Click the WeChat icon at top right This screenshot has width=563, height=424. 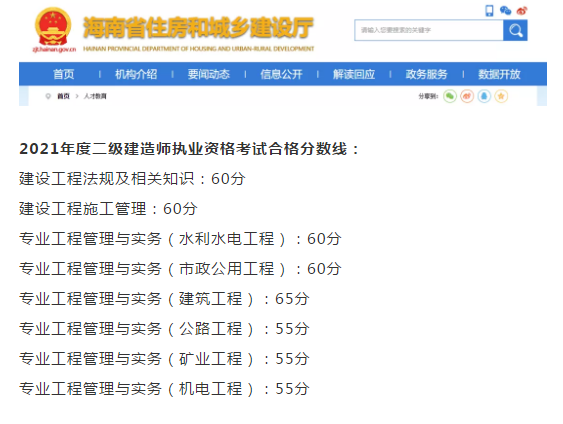(505, 10)
